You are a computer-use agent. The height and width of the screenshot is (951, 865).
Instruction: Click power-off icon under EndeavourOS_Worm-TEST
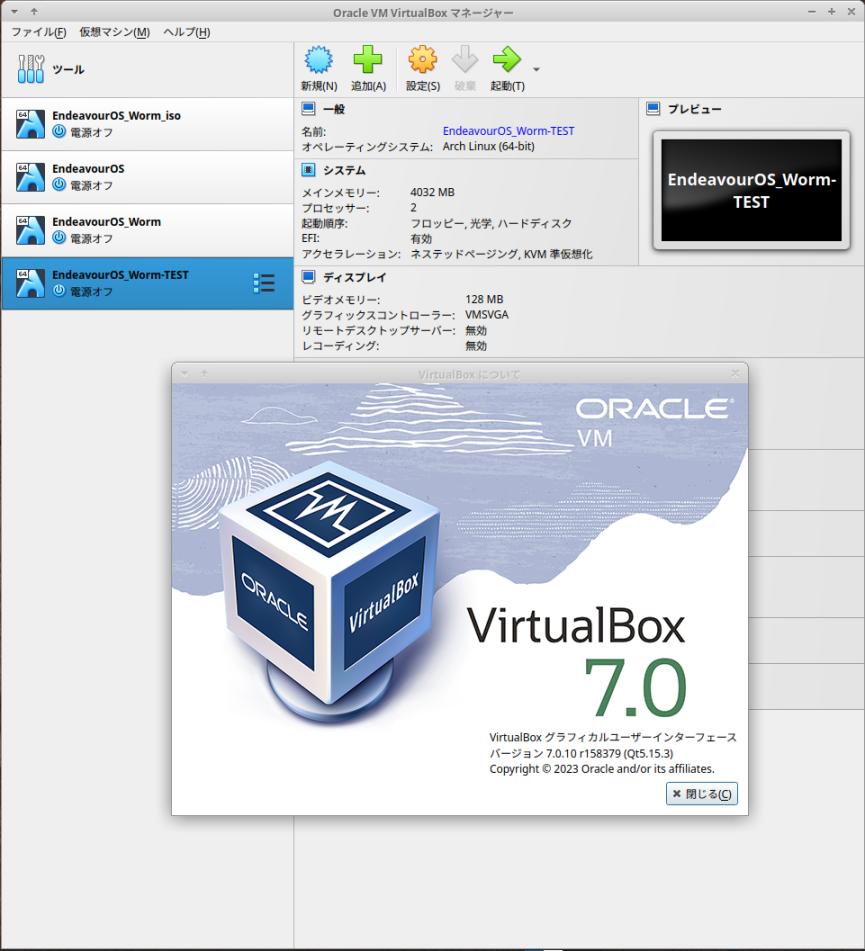(x=59, y=291)
